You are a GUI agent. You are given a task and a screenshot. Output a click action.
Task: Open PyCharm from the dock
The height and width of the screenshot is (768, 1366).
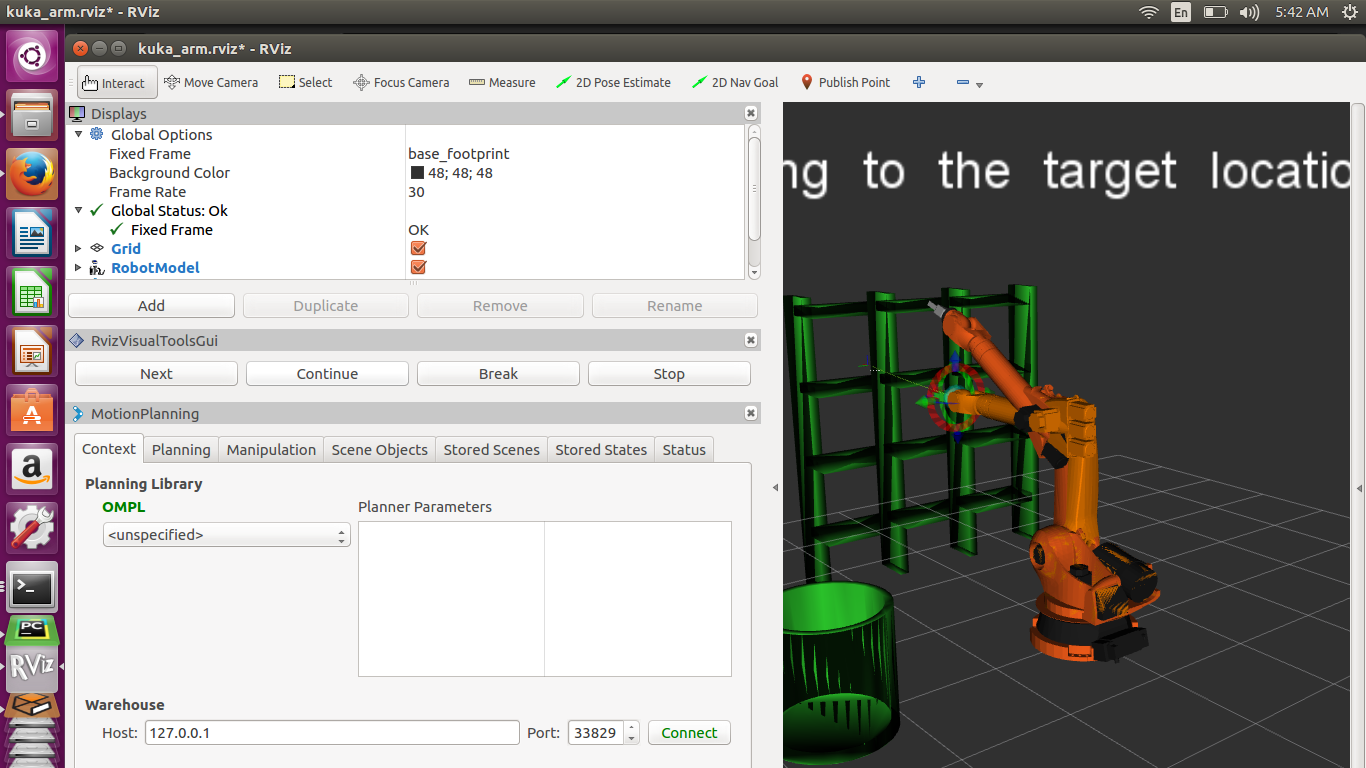(x=33, y=630)
